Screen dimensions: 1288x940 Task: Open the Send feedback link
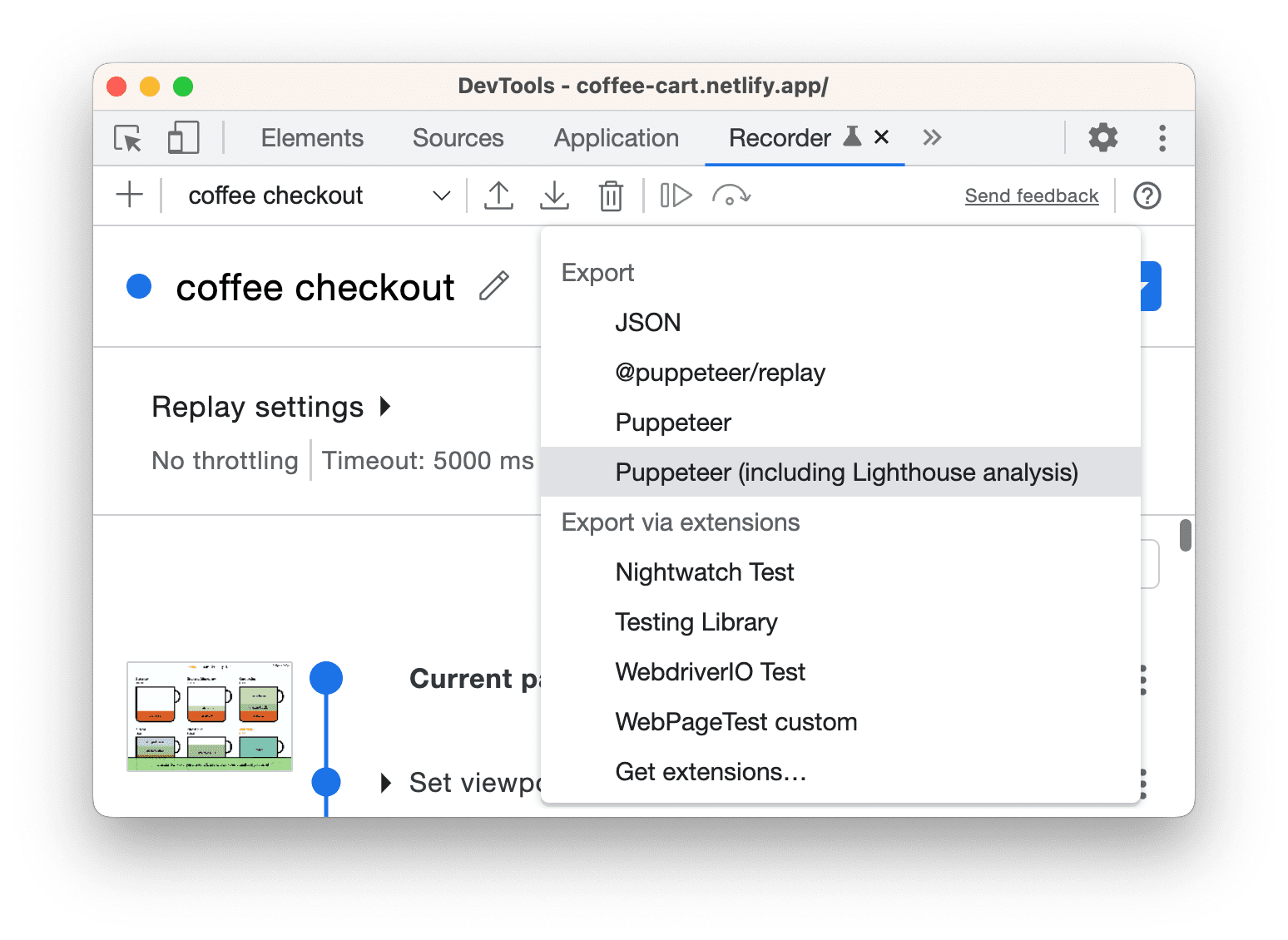click(1032, 195)
